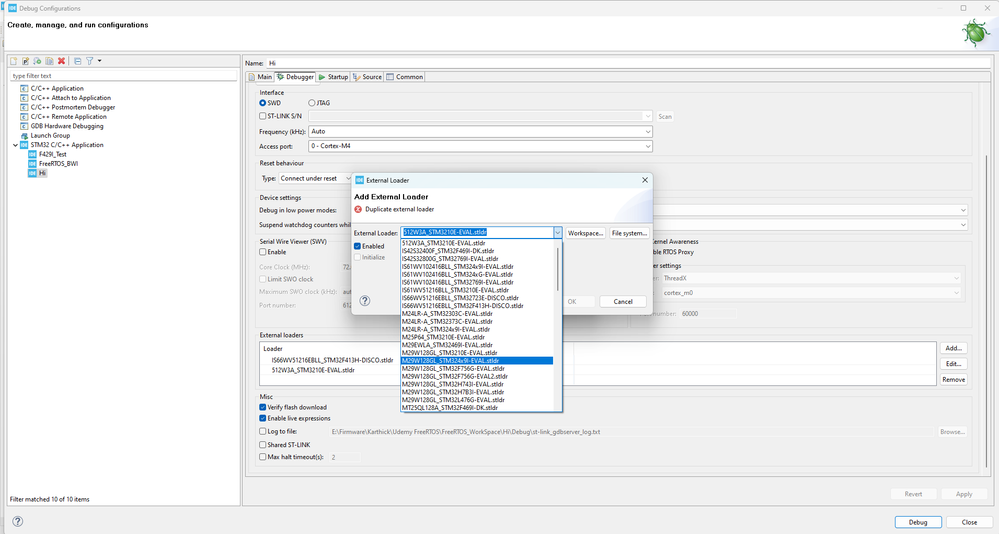The height and width of the screenshot is (534, 999).
Task: Click the Export launch configuration icon
Action: coord(38,61)
